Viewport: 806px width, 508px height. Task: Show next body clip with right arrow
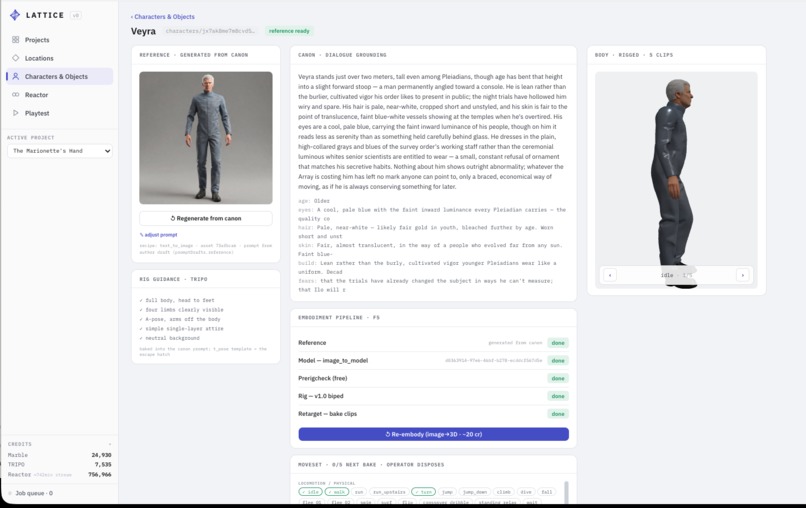point(742,275)
